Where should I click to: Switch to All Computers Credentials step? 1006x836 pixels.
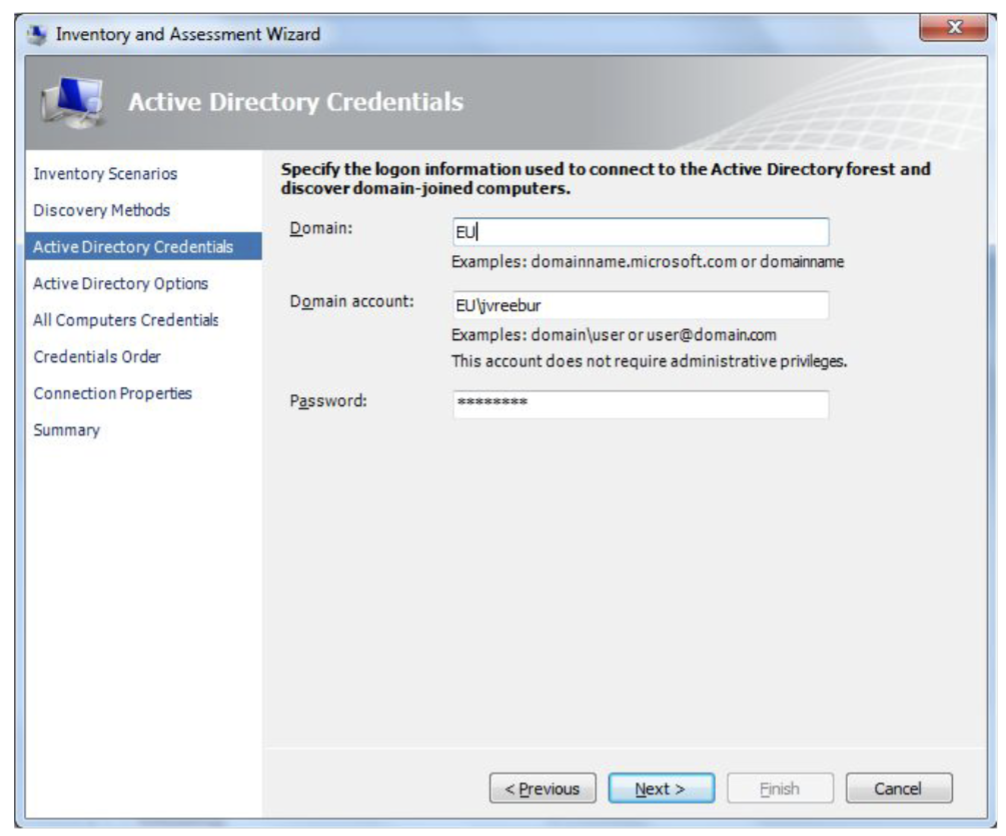[x=126, y=320]
